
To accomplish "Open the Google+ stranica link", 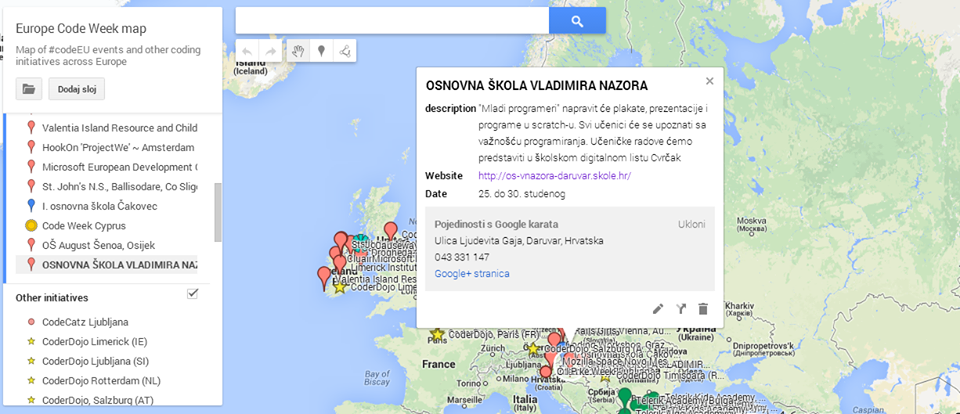I will pos(471,274).
